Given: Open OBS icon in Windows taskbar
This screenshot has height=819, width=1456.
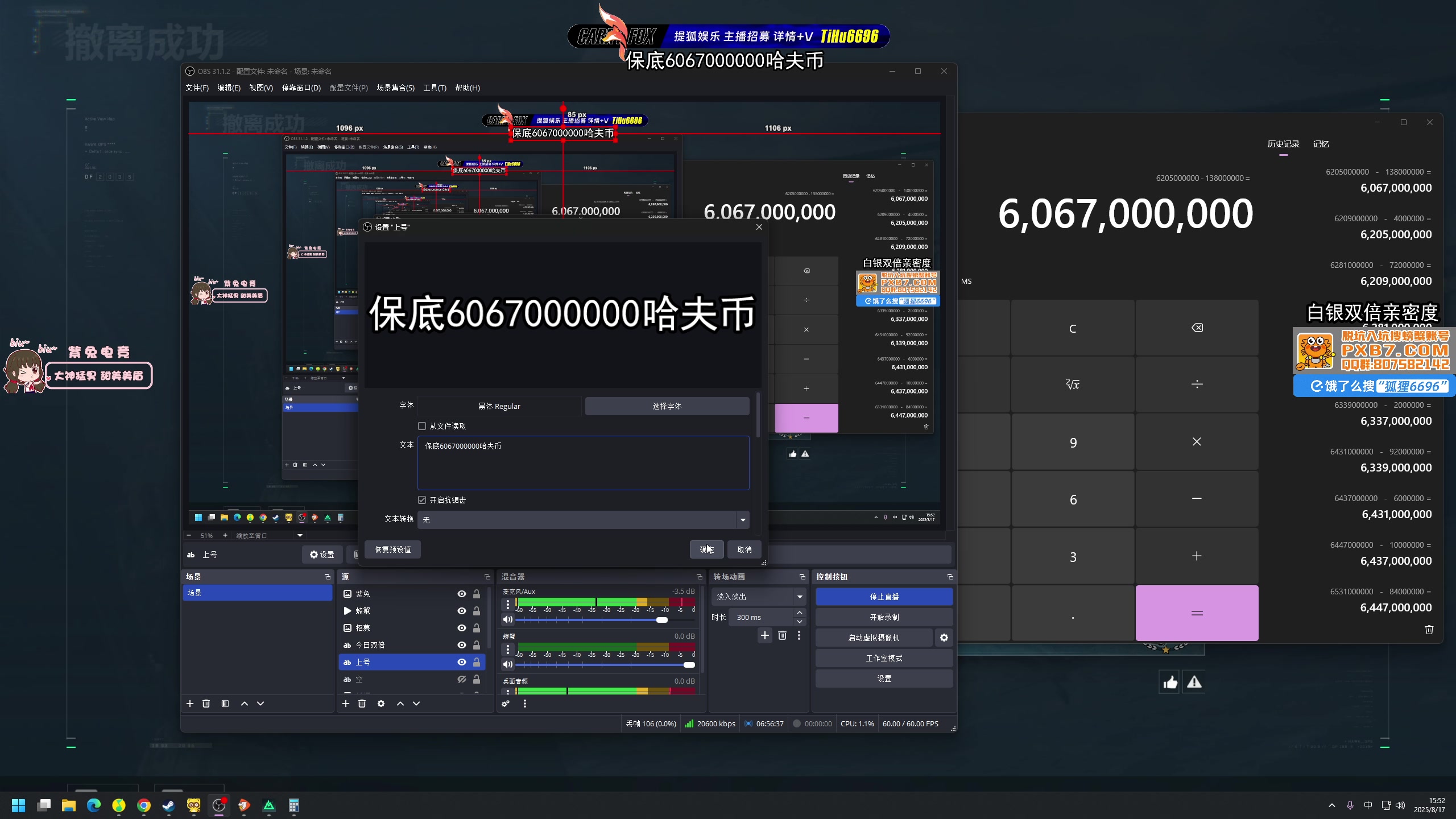Looking at the screenshot, I should (219, 805).
